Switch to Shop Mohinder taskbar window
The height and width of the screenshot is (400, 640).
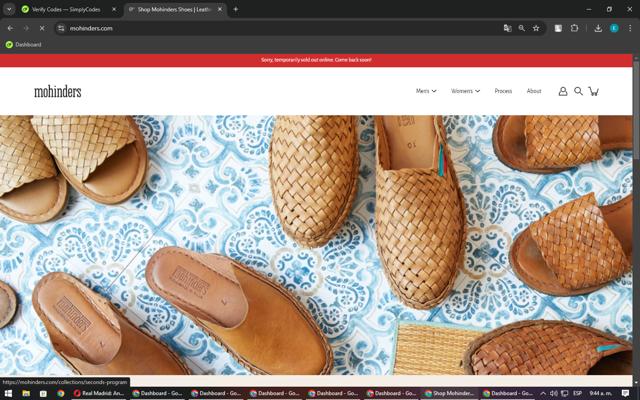[x=449, y=393]
